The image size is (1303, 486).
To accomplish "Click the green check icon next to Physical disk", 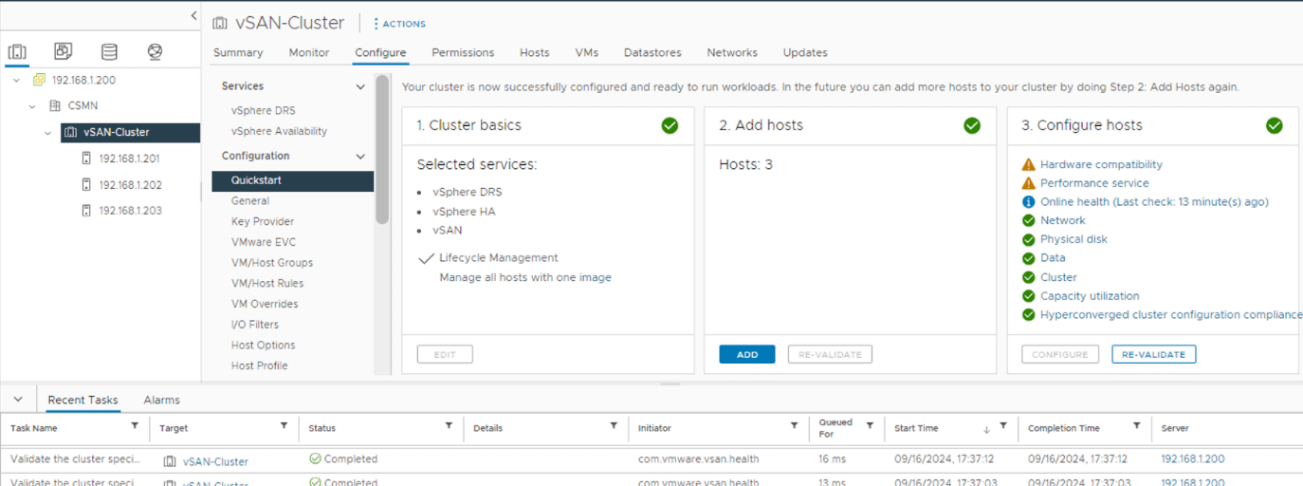I will (1028, 239).
